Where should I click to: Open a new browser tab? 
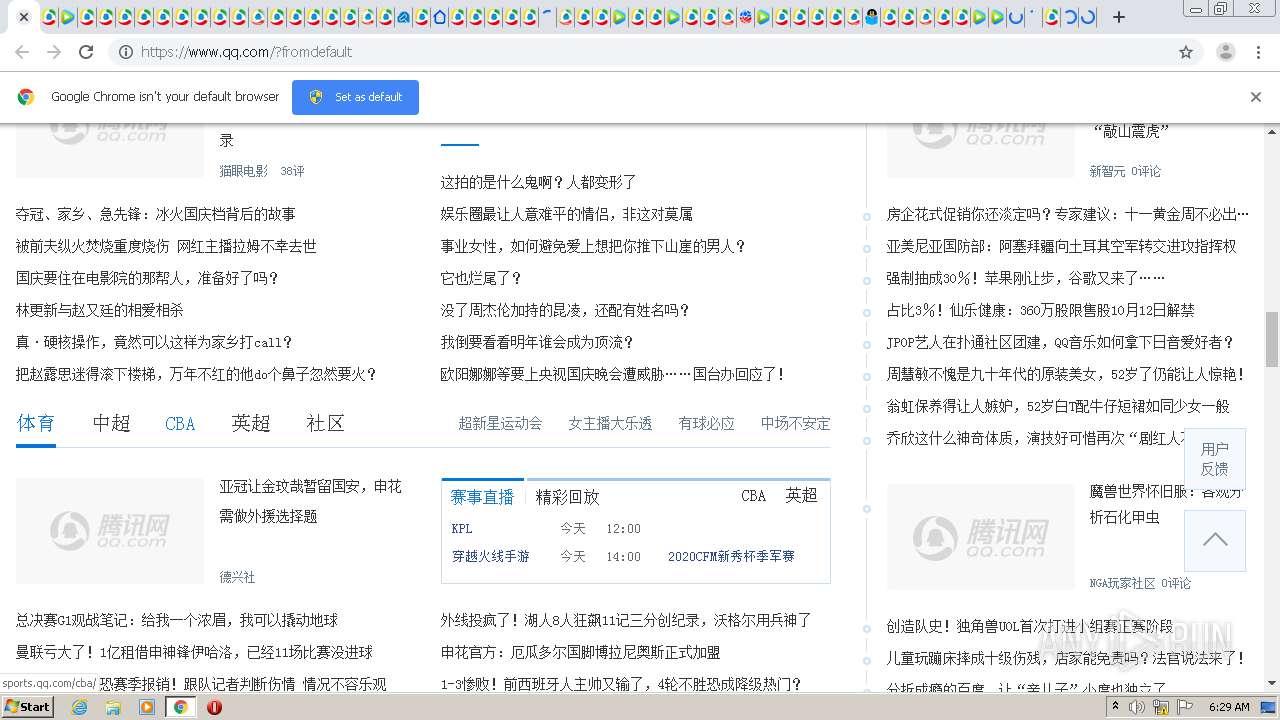pos(1119,17)
